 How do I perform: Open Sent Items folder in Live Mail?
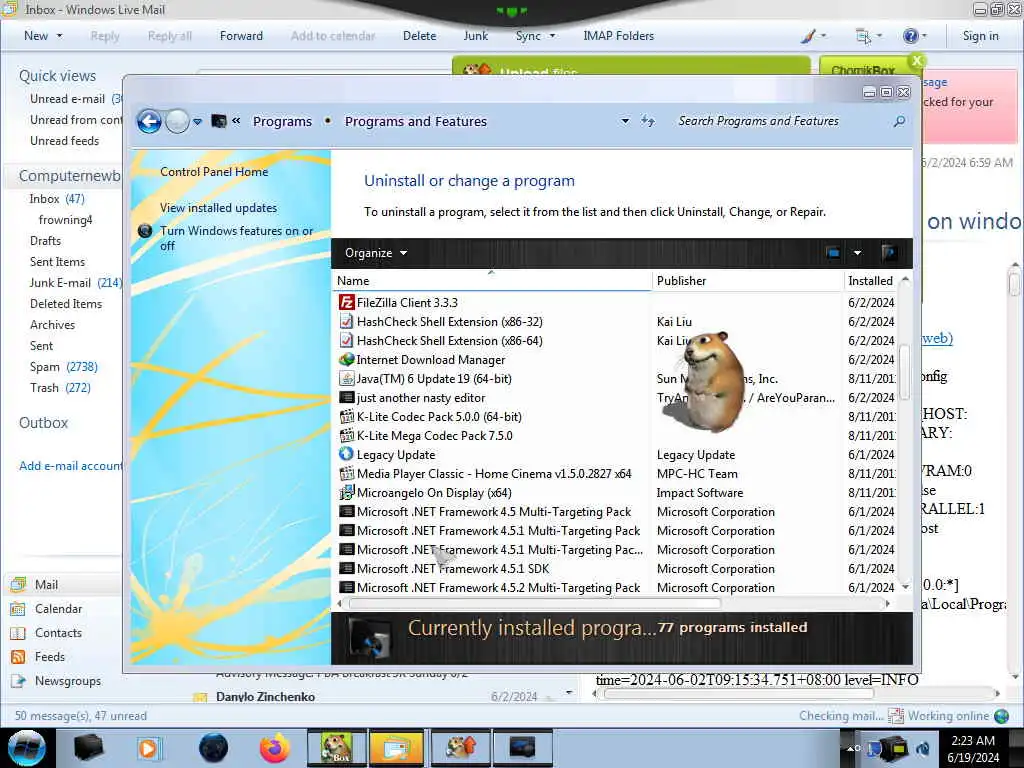[x=57, y=262]
